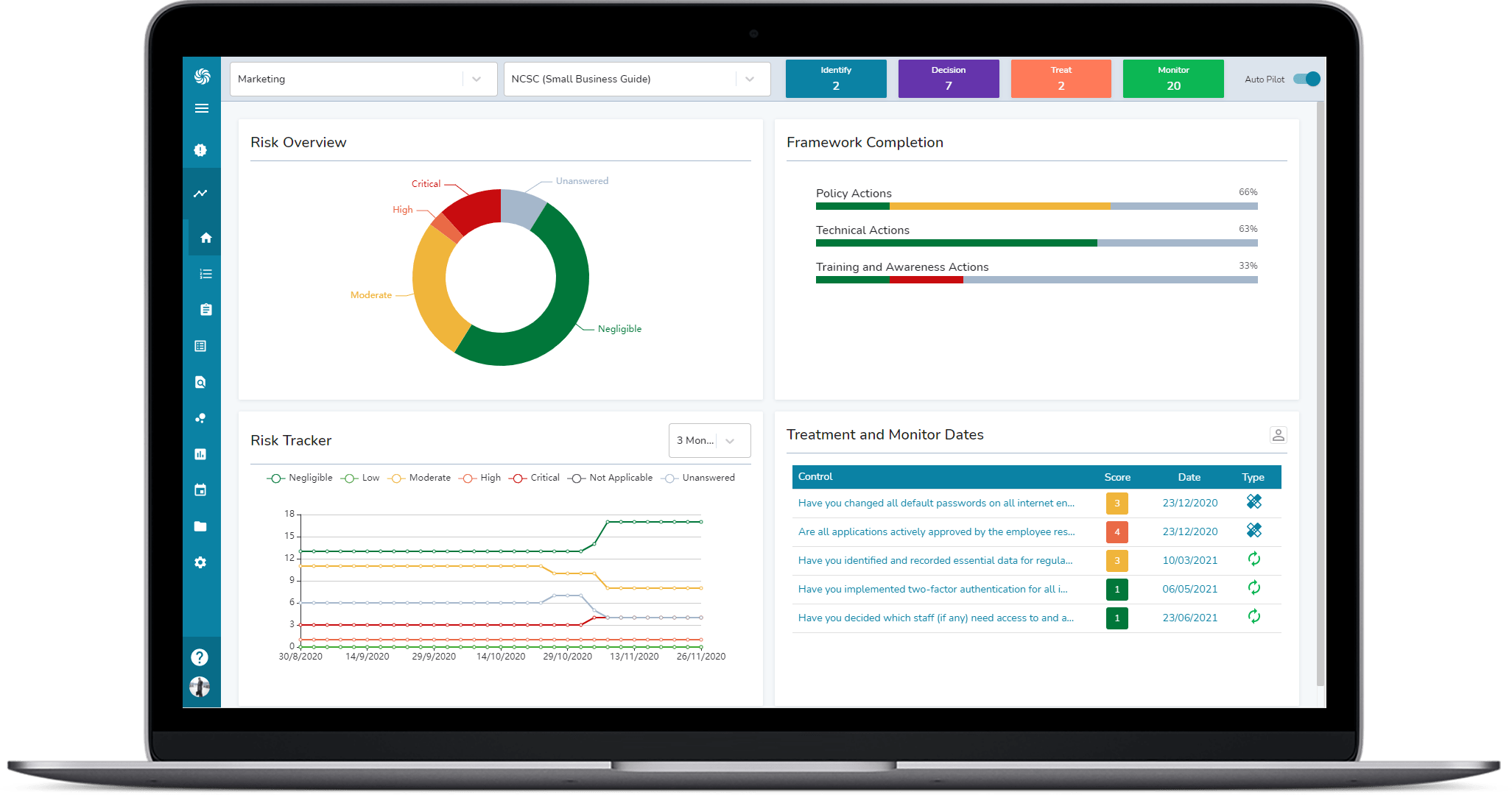This screenshot has width=1512, height=795.
Task: Toggle the Auto Pilot switch
Action: coord(1307,79)
